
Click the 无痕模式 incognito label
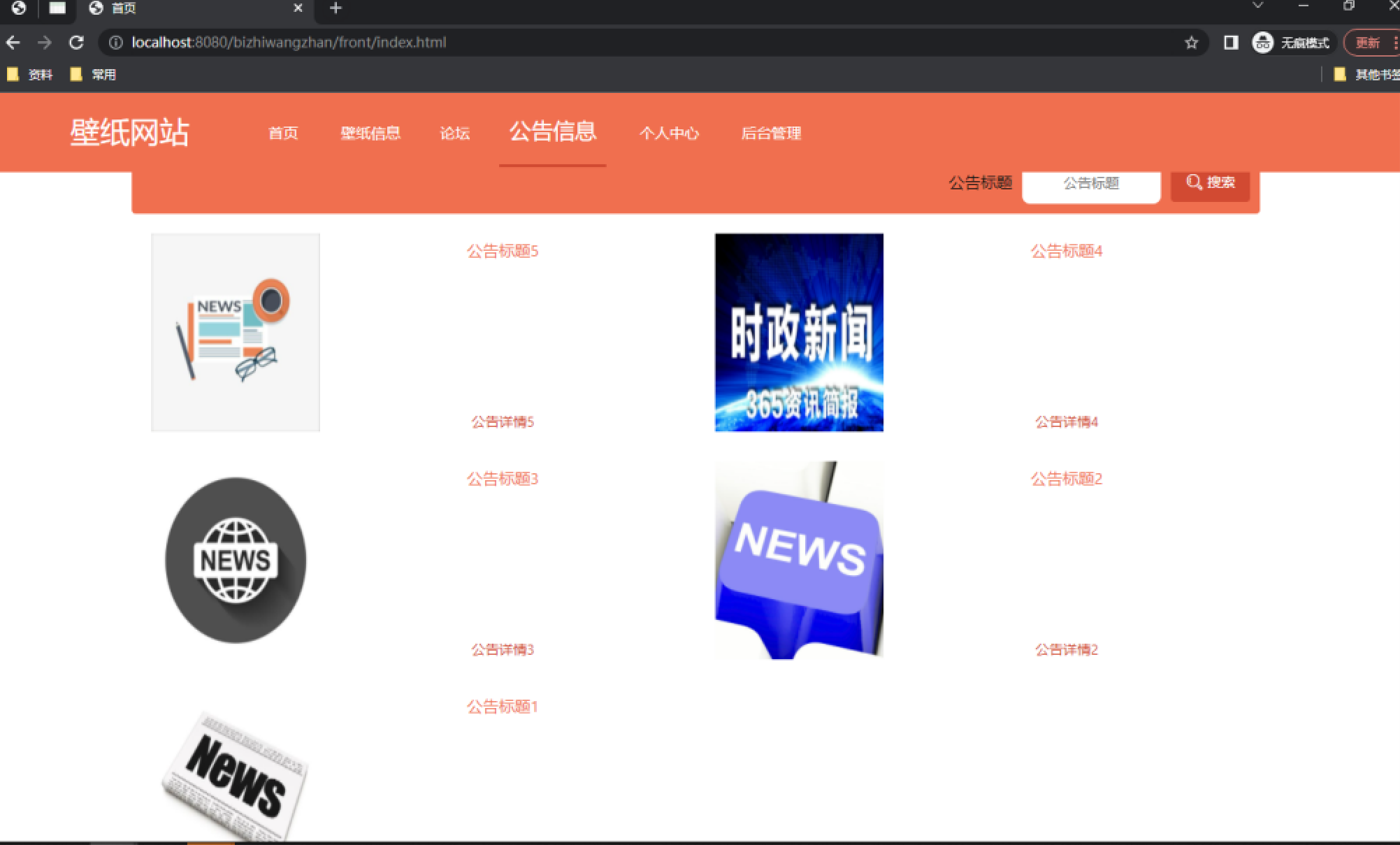pyautogui.click(x=1305, y=43)
